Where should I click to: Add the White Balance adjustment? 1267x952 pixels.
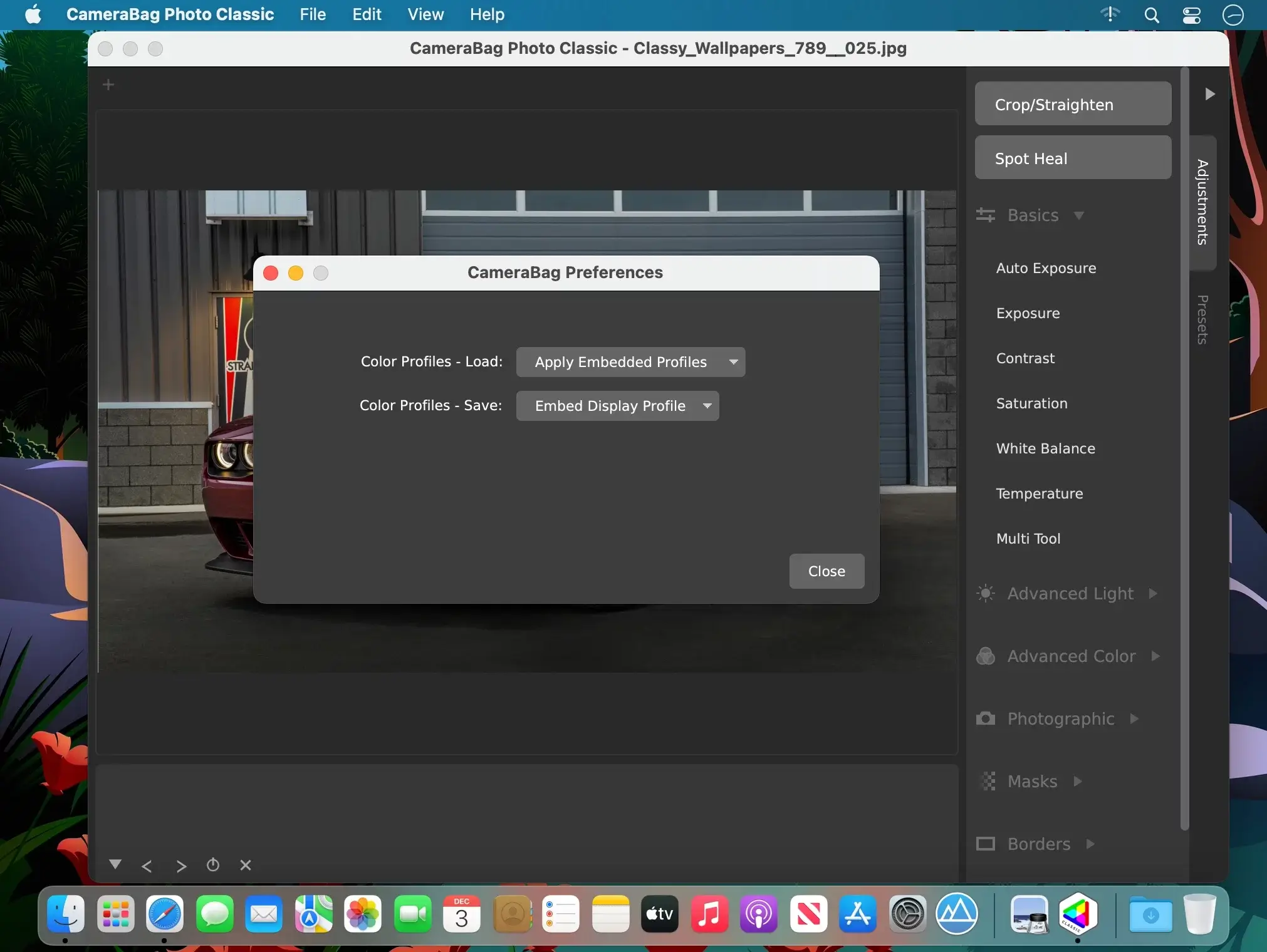coord(1045,448)
